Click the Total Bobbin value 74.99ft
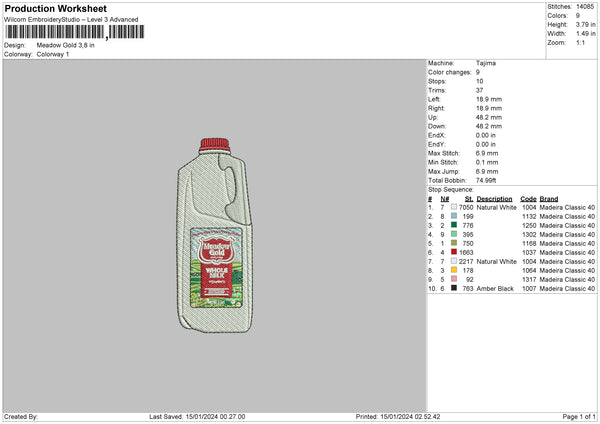Image resolution: width=600 pixels, height=424 pixels. click(486, 180)
